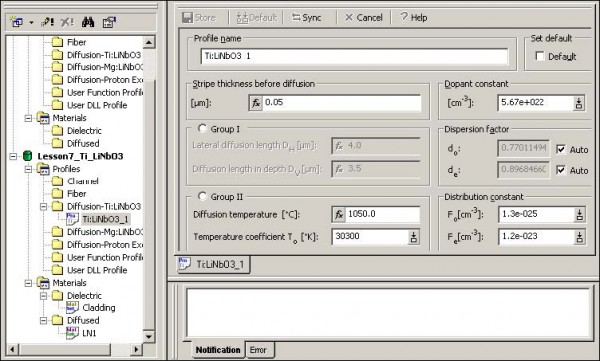The height and width of the screenshot is (361, 600).
Task: Click the Store button
Action: pos(199,18)
